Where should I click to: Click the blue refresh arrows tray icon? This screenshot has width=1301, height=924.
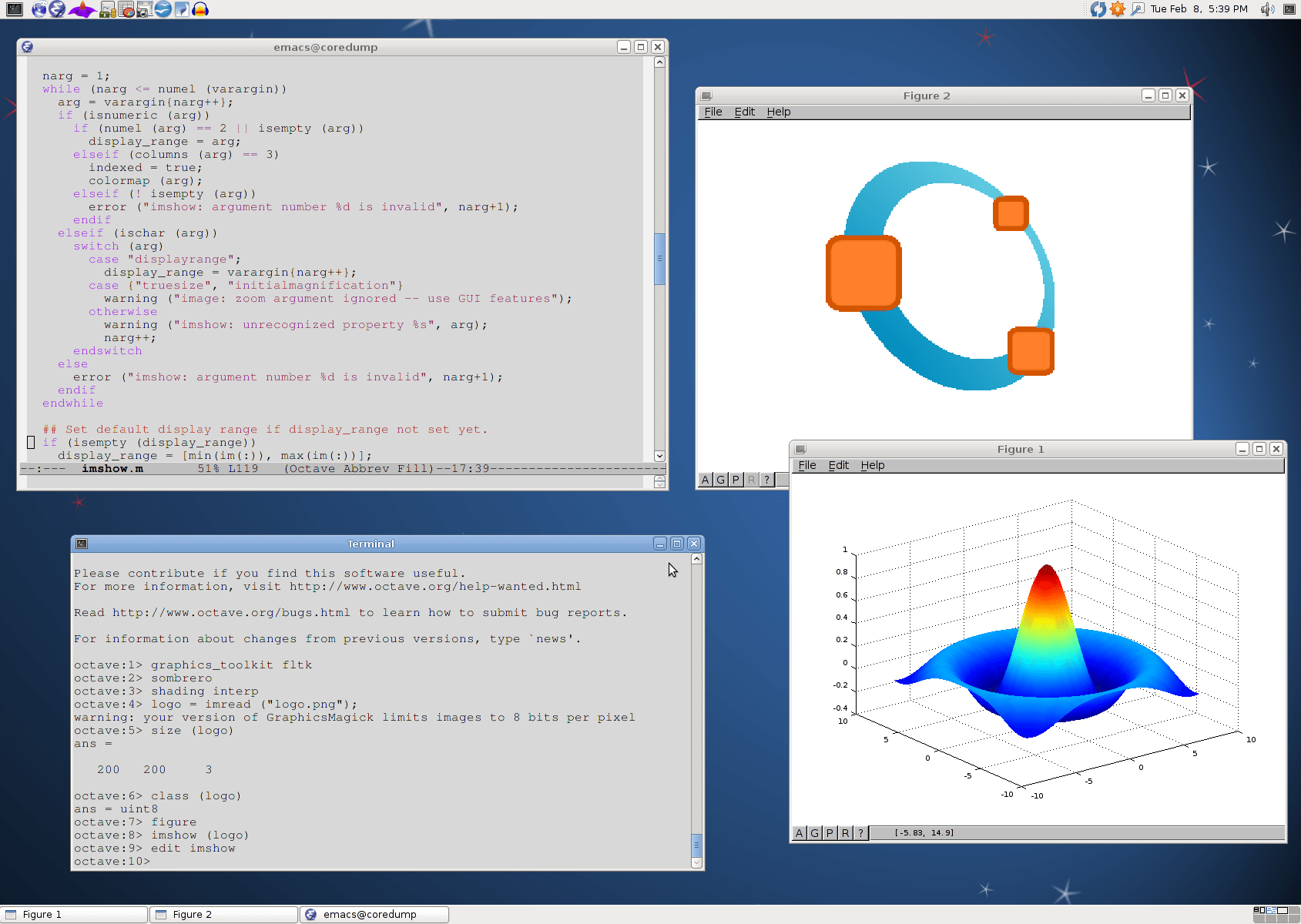1098,9
